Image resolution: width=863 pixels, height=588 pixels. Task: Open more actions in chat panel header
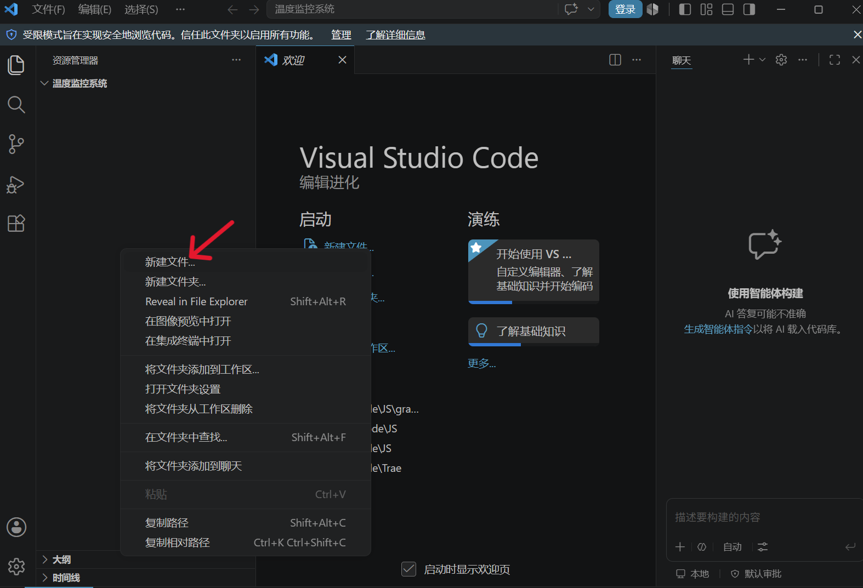(802, 59)
